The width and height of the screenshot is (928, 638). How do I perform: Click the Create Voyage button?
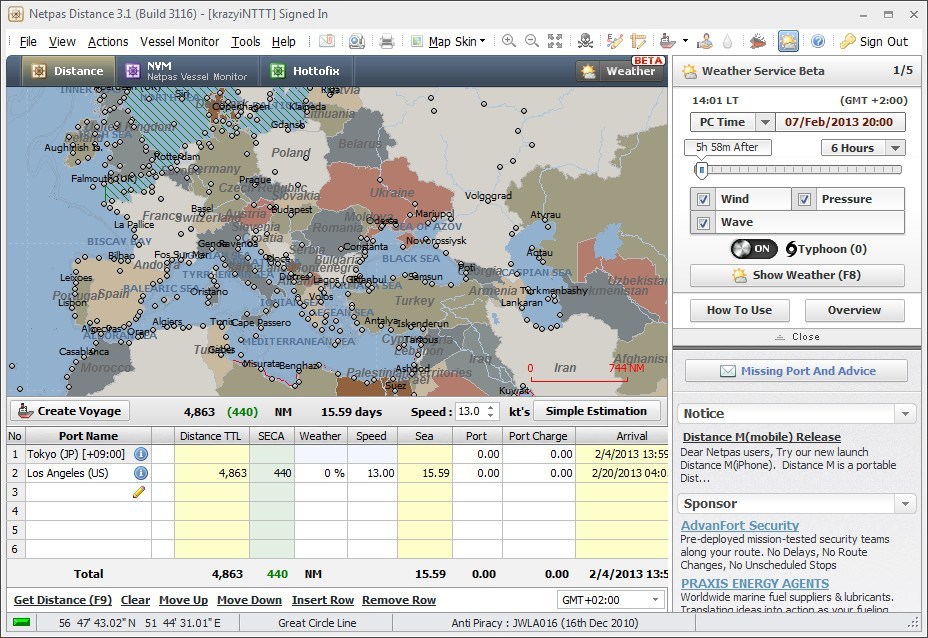70,411
